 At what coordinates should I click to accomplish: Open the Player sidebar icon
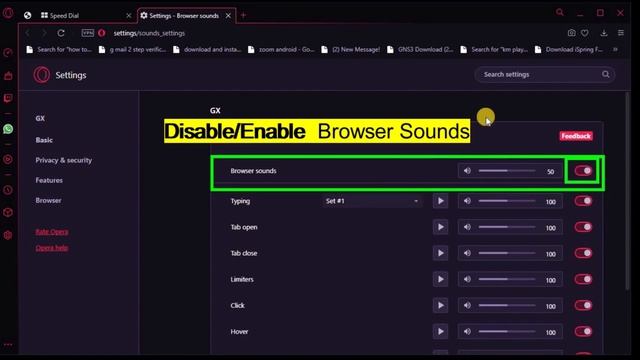coord(8,159)
